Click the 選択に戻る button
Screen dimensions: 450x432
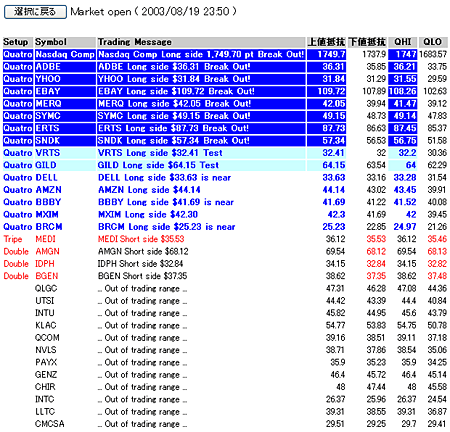click(35, 12)
